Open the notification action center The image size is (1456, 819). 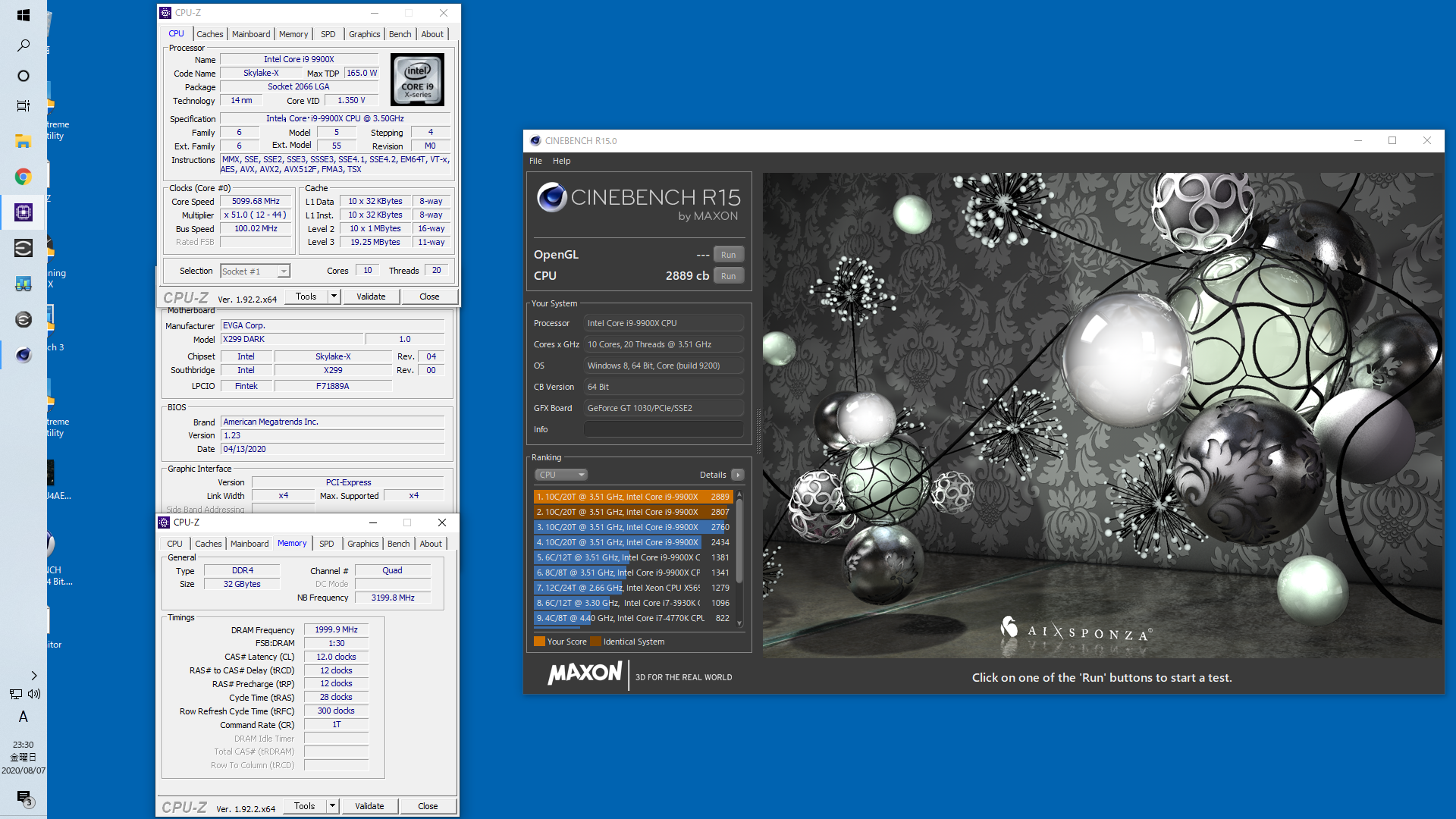[24, 798]
